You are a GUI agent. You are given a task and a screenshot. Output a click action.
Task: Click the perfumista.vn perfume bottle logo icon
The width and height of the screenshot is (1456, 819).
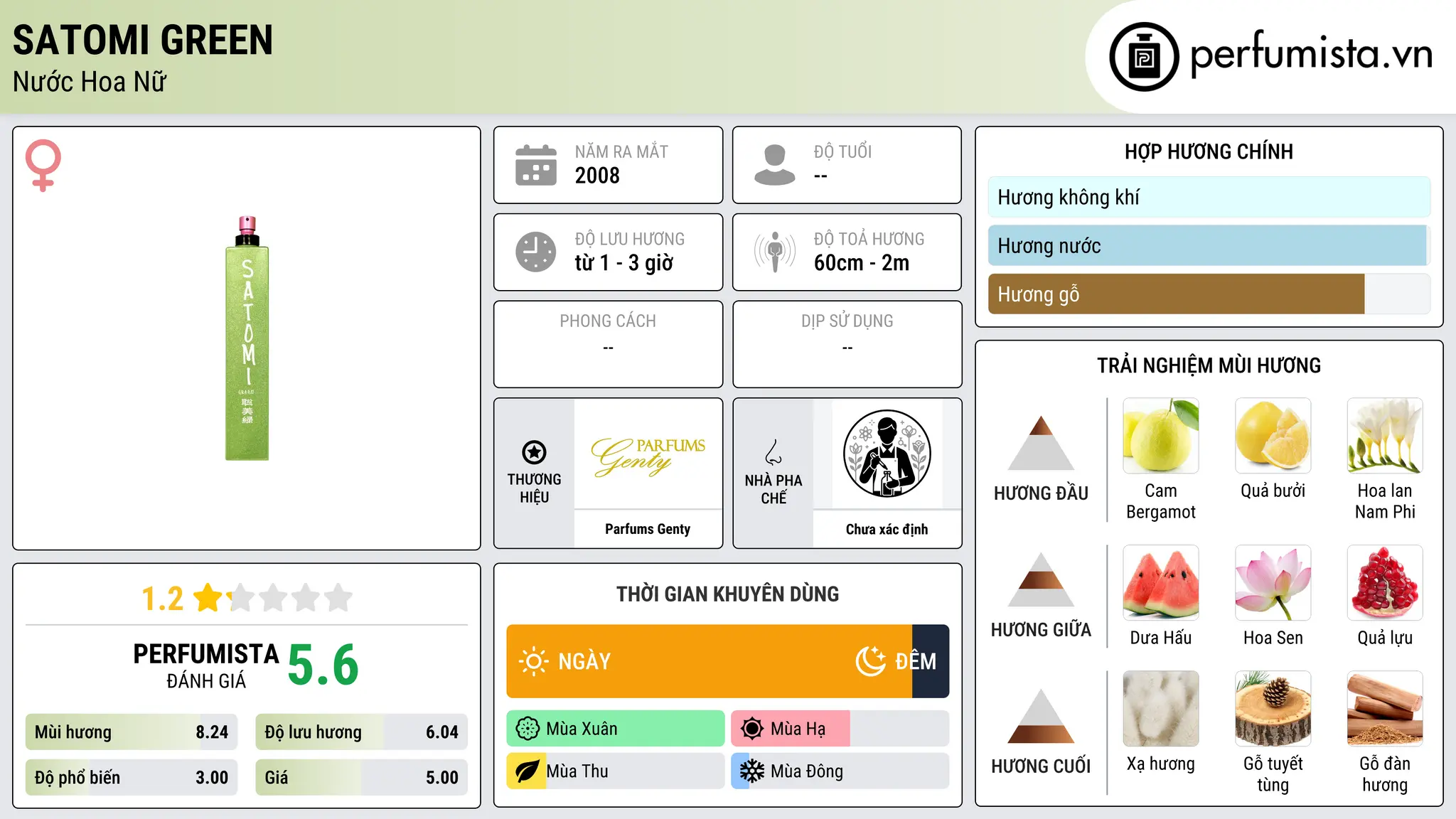1144,57
